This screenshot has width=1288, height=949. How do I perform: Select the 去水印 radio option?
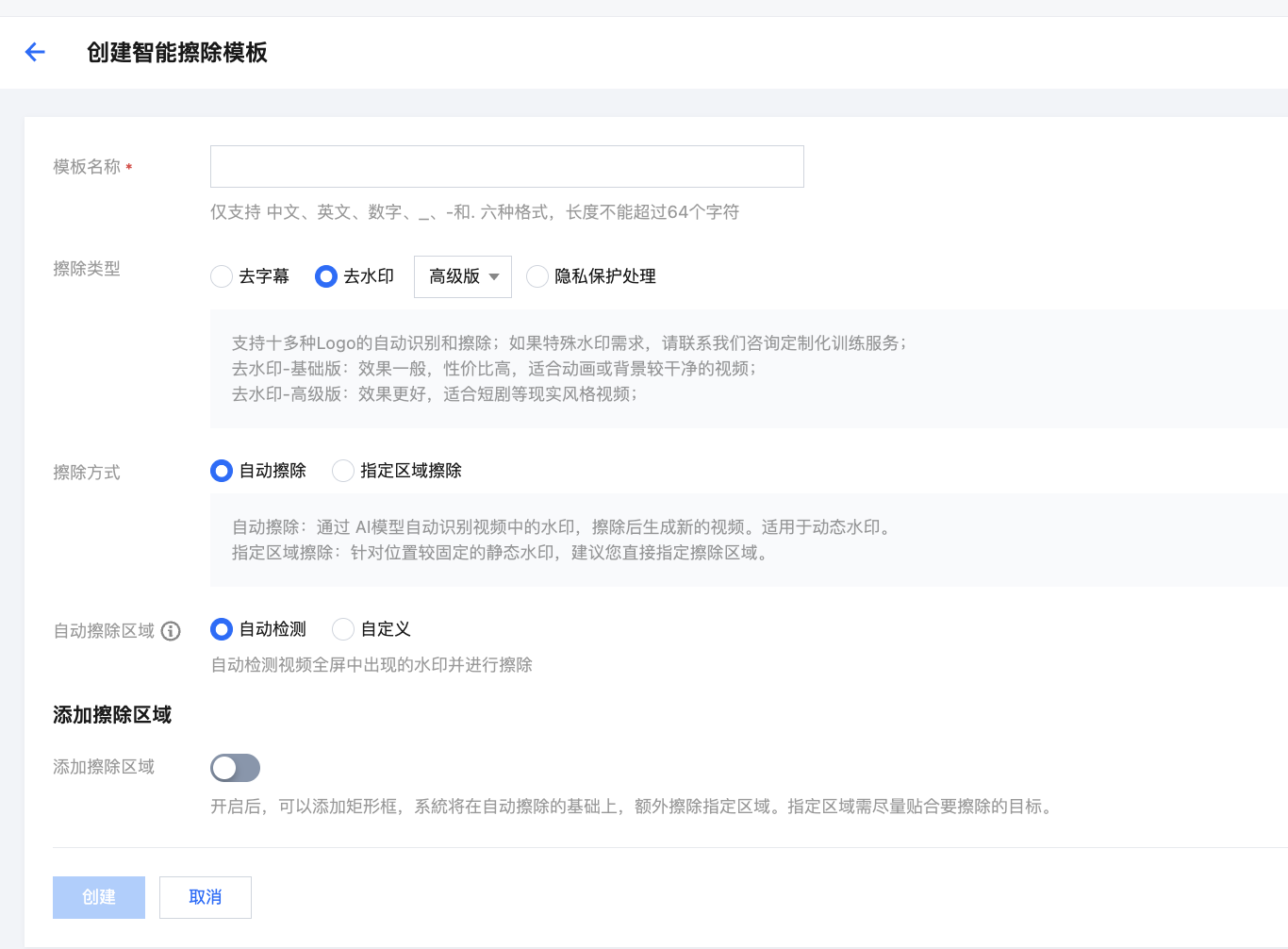326,276
